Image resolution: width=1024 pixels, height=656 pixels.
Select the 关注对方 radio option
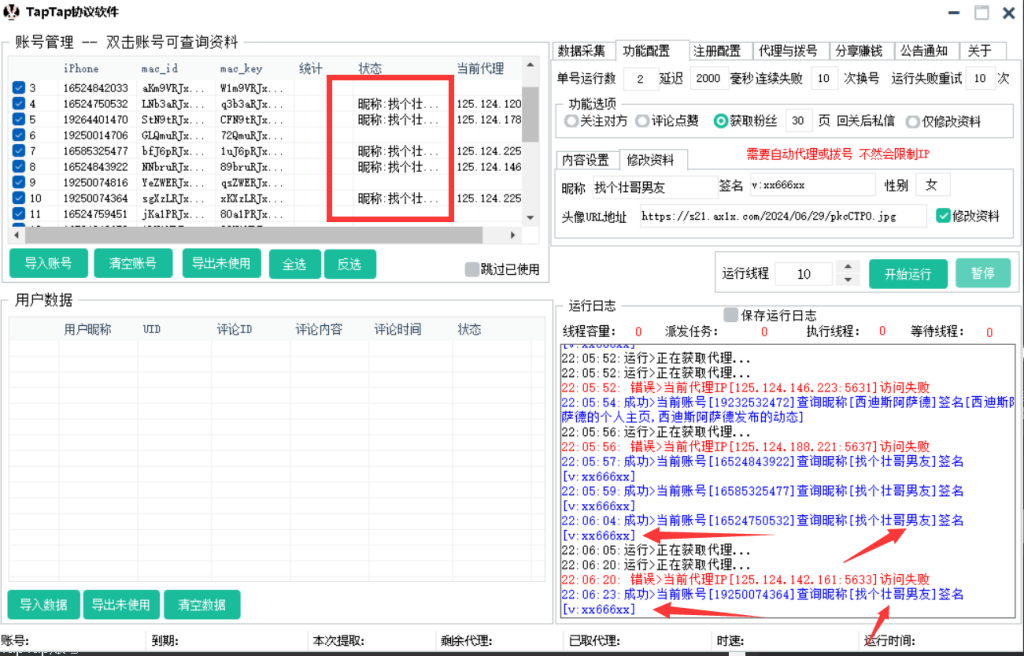tap(570, 121)
